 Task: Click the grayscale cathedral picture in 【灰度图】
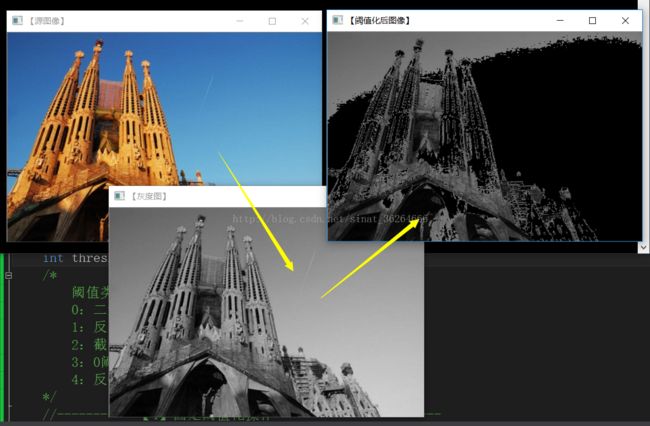(266, 312)
